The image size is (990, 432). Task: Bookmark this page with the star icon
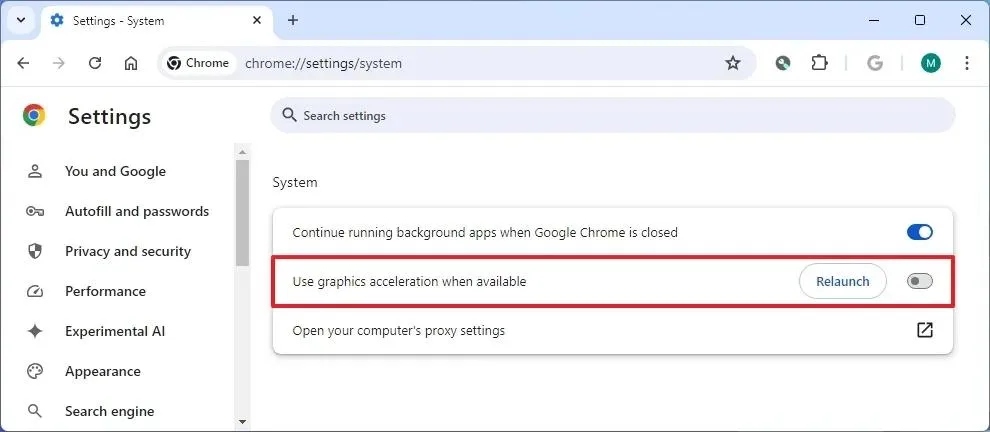pyautogui.click(x=733, y=63)
